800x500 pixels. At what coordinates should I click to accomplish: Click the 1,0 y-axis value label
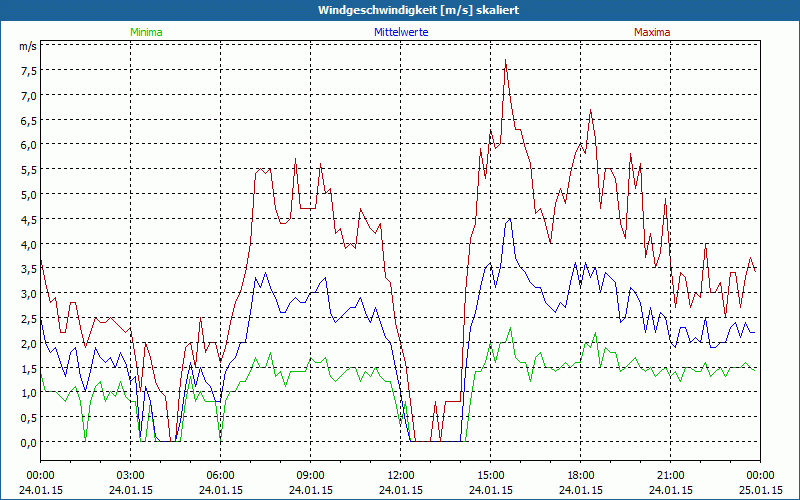click(27, 392)
